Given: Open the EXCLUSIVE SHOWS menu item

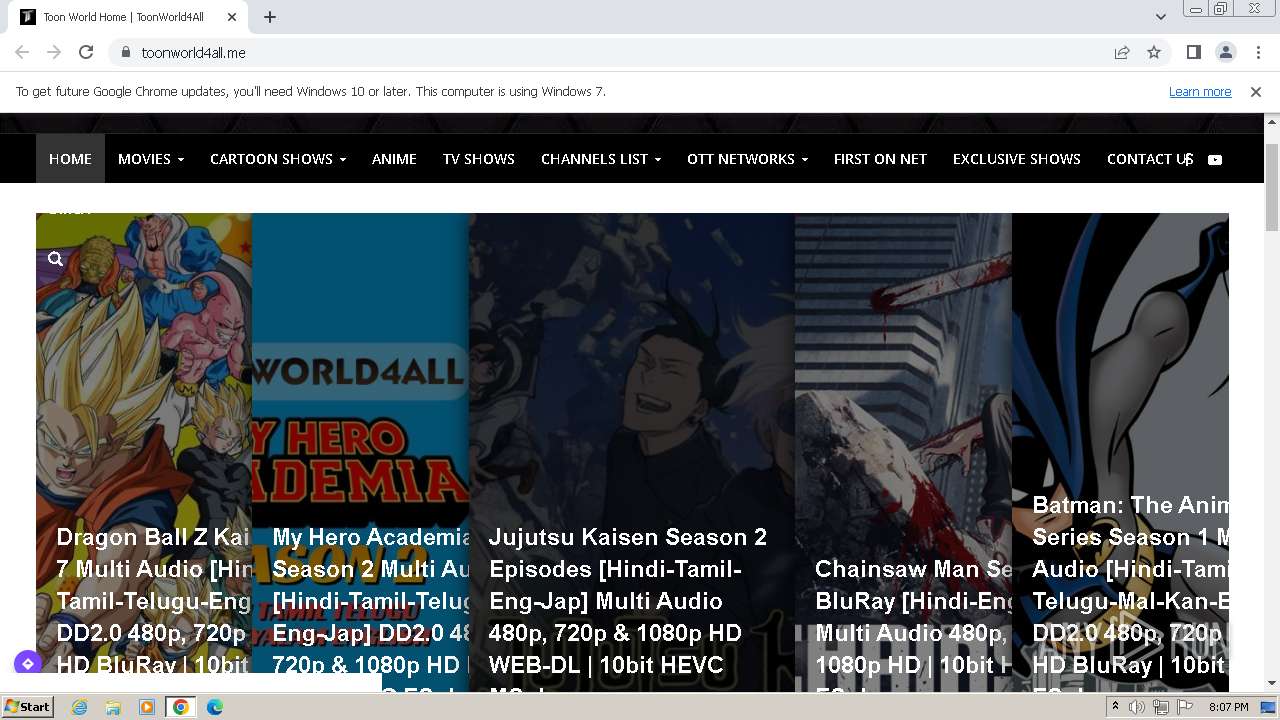Looking at the screenshot, I should 1017,159.
